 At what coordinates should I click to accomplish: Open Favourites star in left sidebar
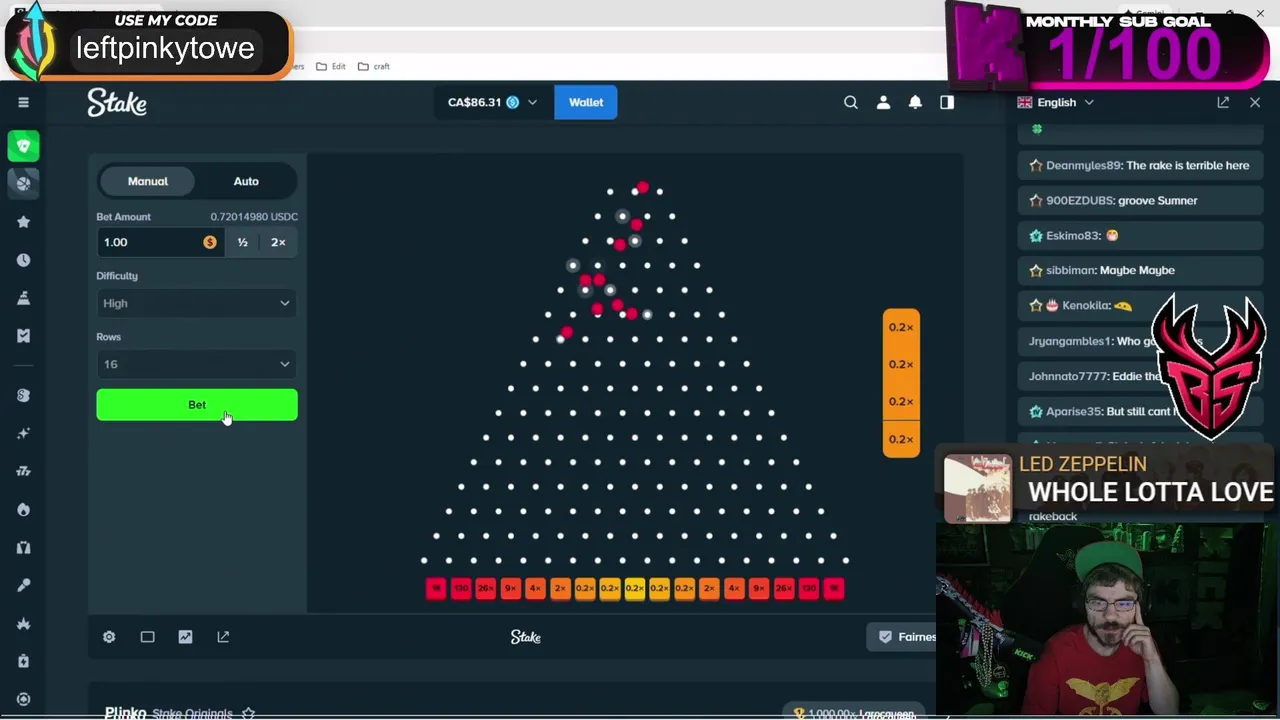point(24,222)
